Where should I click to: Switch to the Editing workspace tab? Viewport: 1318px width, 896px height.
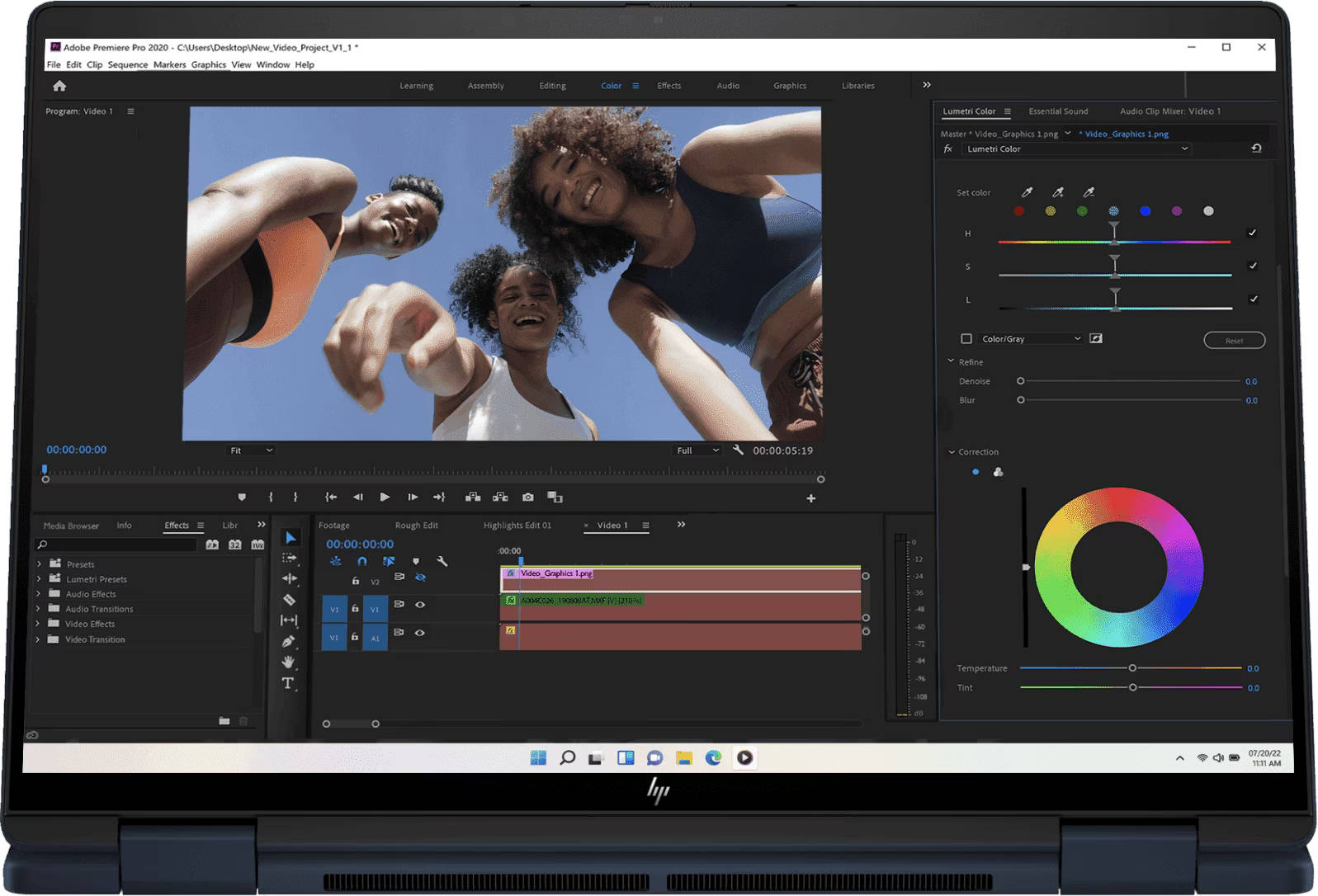552,86
